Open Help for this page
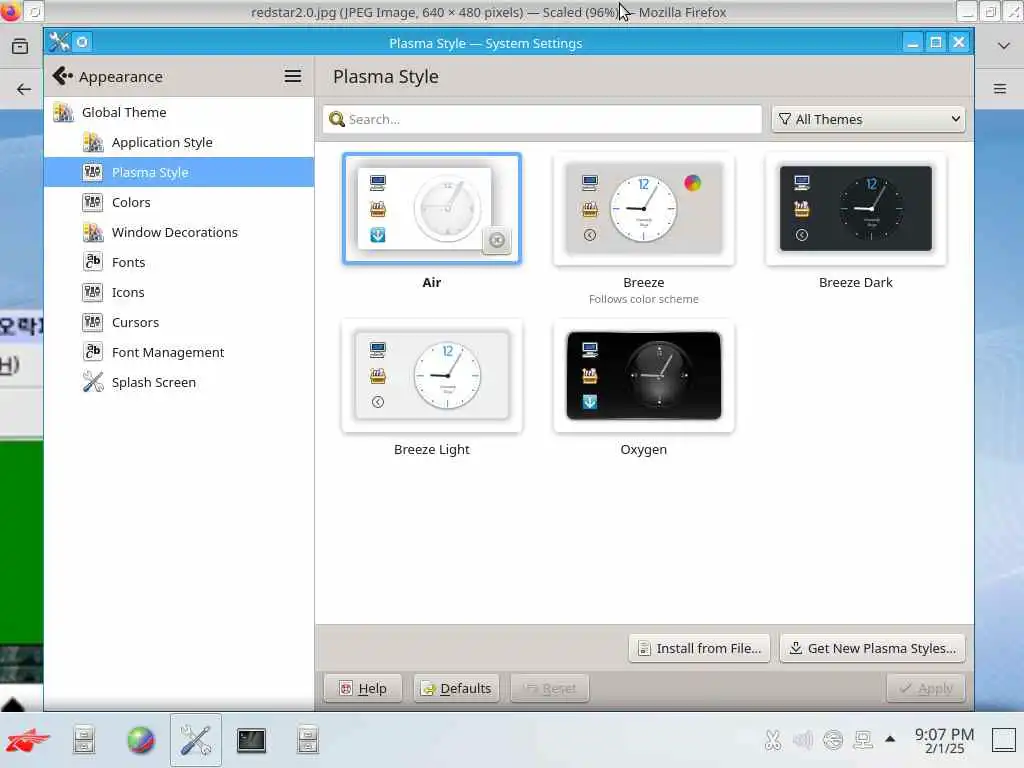 pos(363,688)
